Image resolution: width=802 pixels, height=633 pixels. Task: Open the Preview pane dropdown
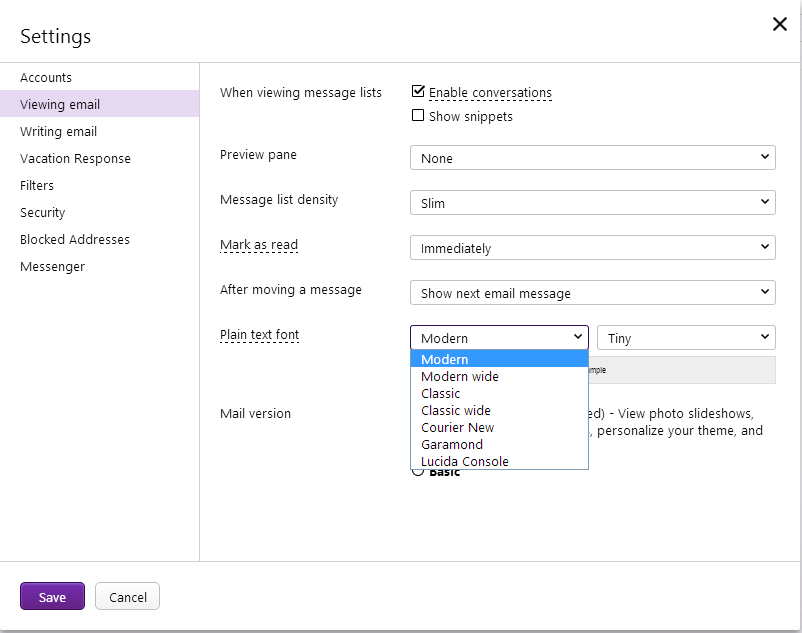point(592,158)
